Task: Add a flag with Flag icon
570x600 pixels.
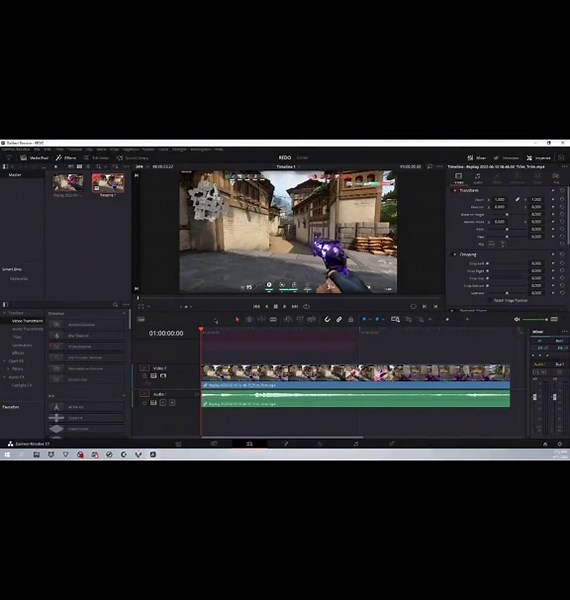Action: tap(364, 319)
